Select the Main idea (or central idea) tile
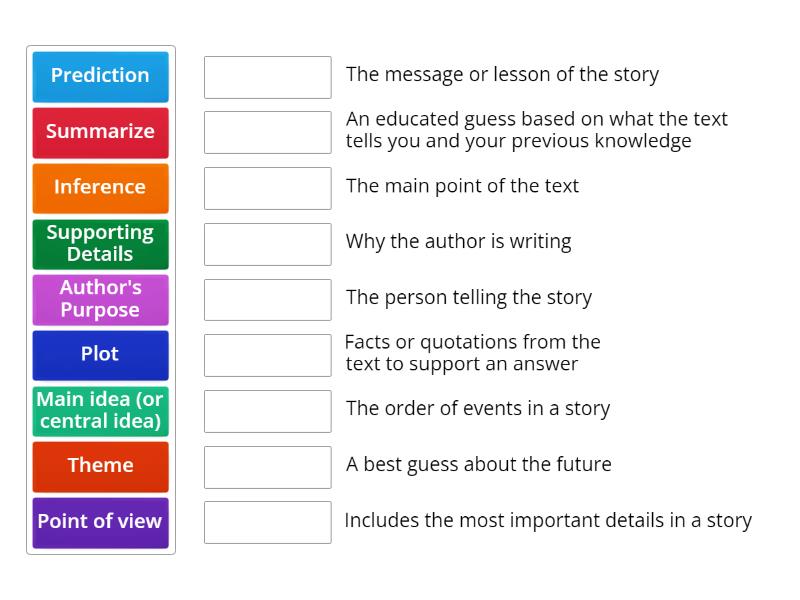 coord(100,411)
